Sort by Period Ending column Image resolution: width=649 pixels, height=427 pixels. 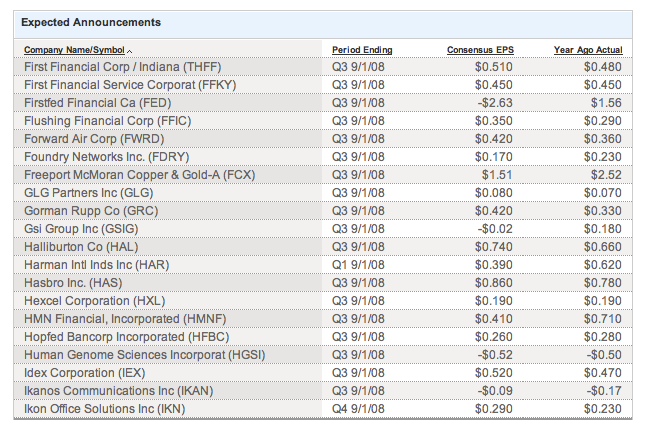pyautogui.click(x=361, y=50)
